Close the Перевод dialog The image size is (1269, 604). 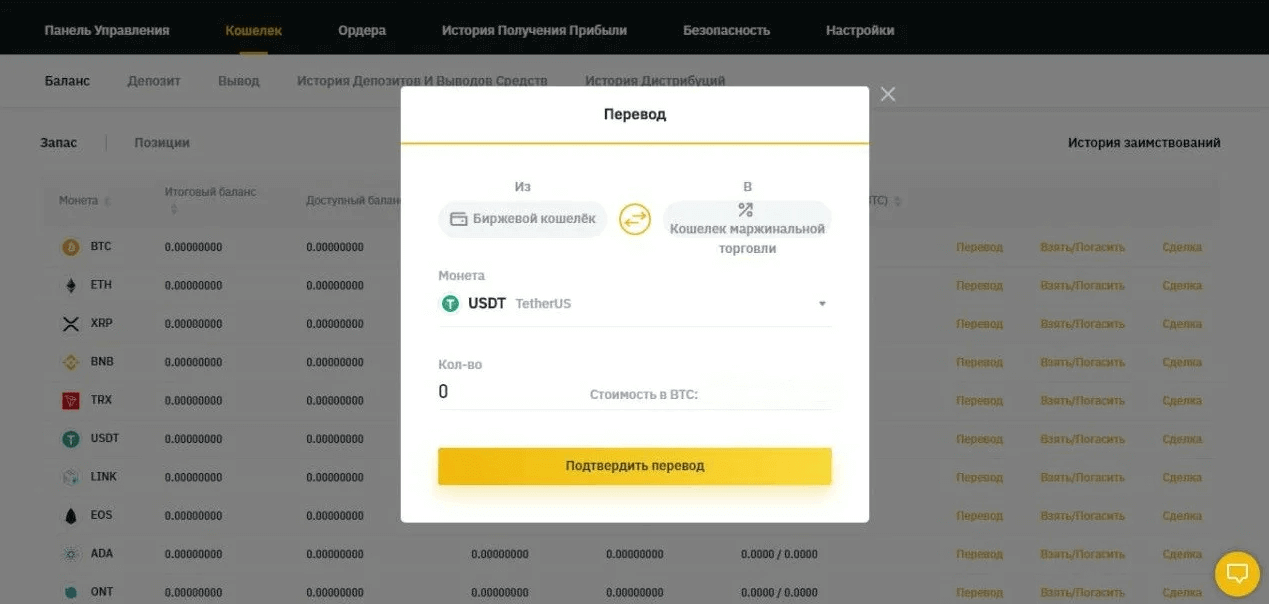(888, 94)
